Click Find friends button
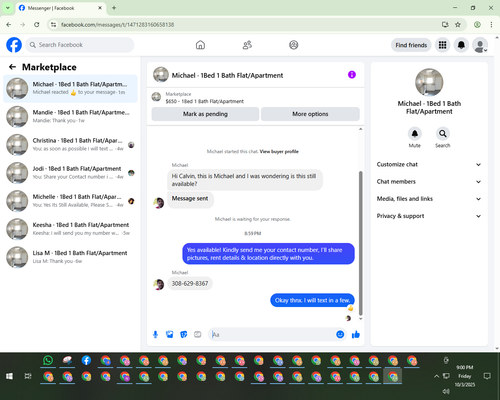This screenshot has width=500, height=400. (411, 45)
